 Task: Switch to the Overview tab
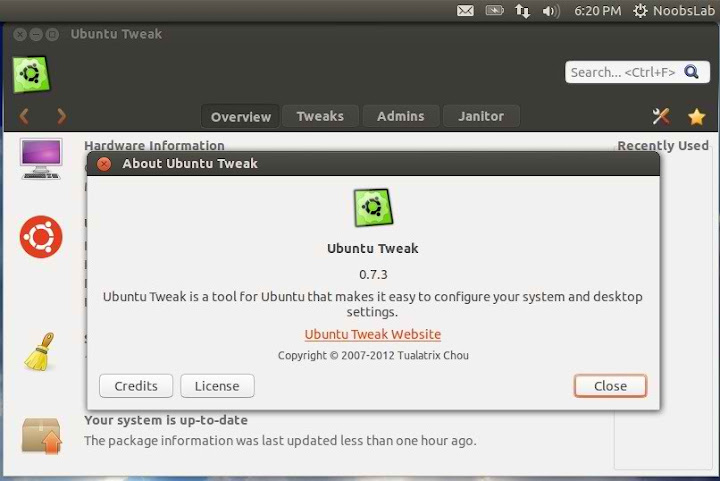(x=241, y=117)
